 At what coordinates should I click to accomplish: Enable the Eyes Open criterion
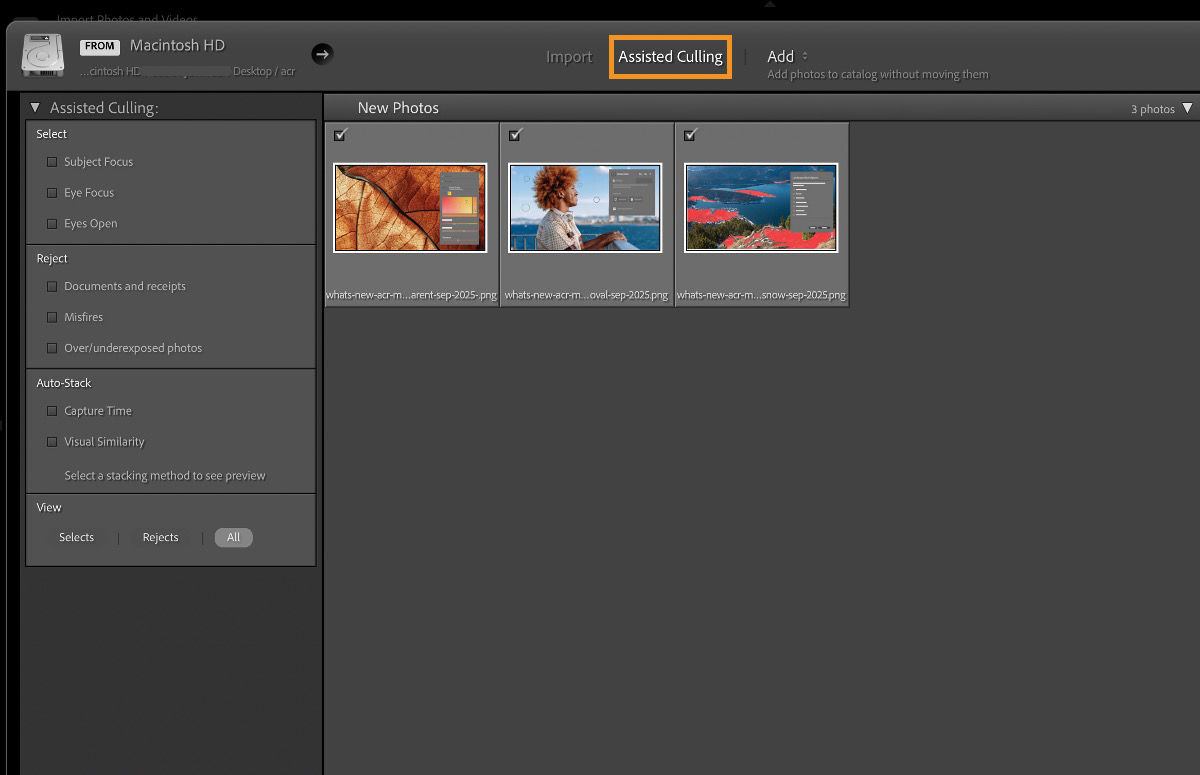coord(51,223)
